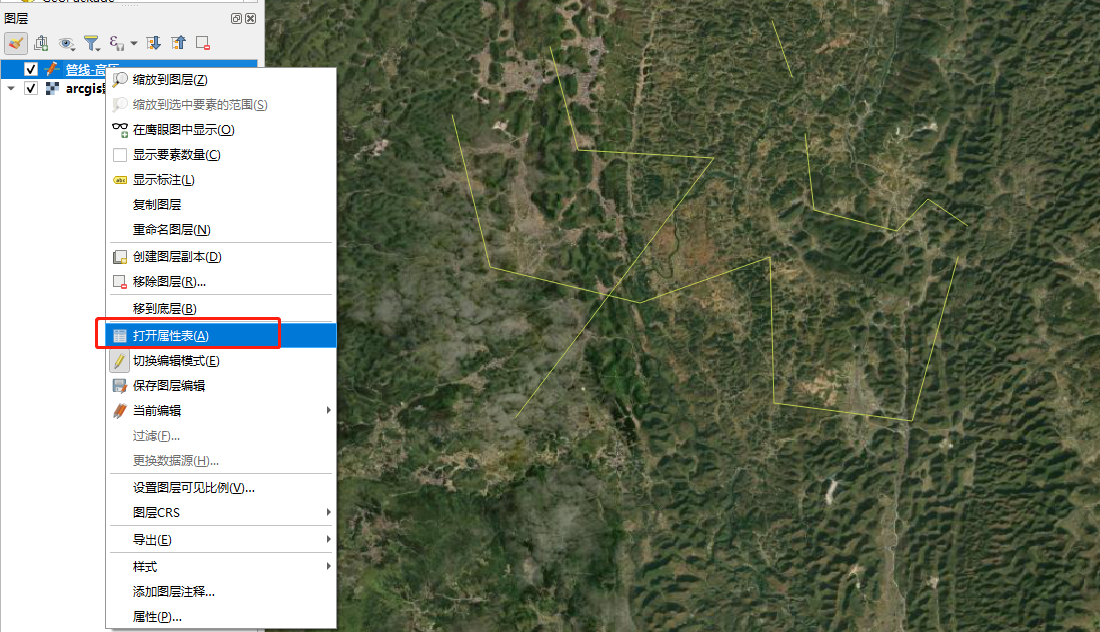Open the 图层CRS submenu
The width and height of the screenshot is (1100, 632).
click(x=221, y=513)
